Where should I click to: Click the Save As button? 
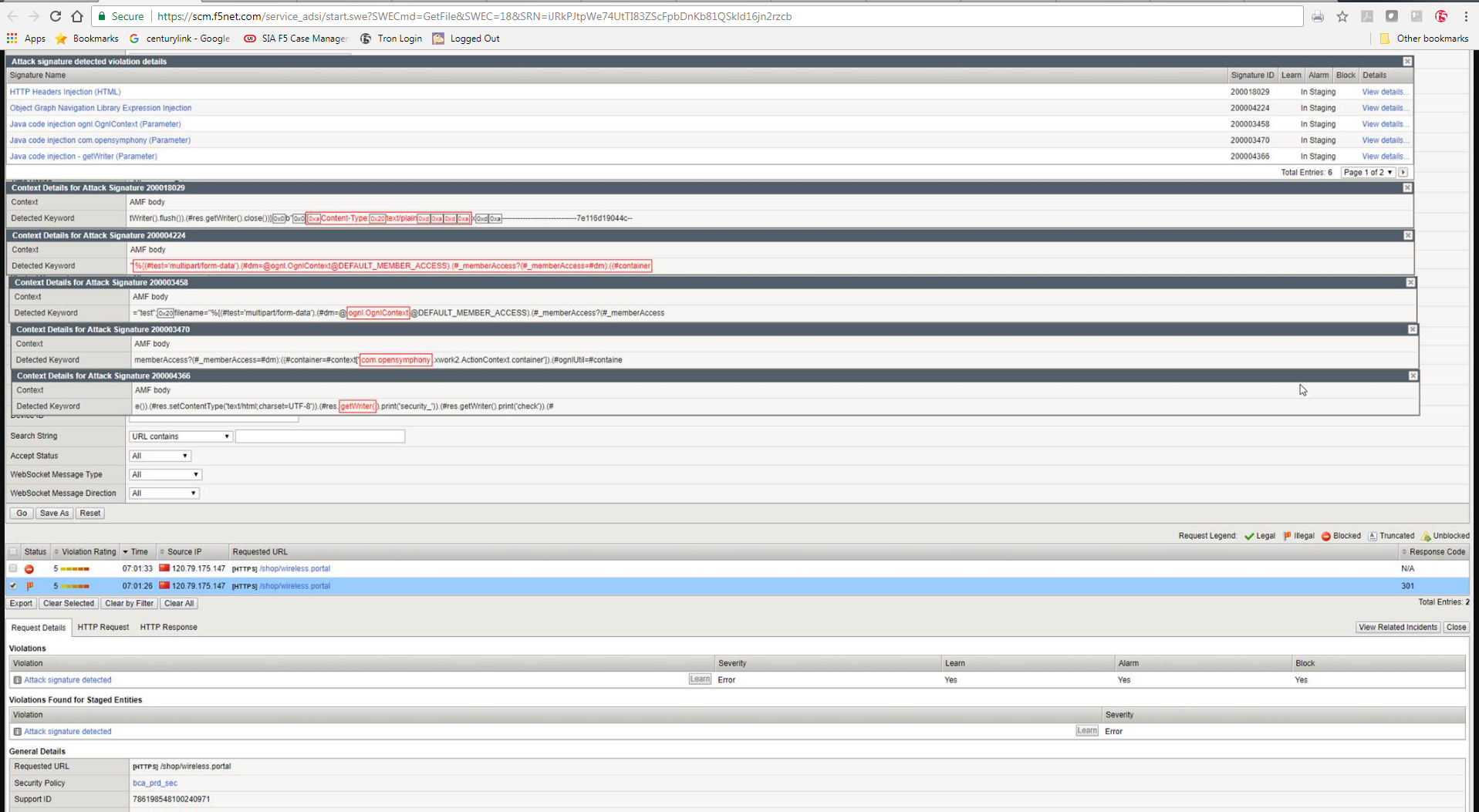pos(54,514)
